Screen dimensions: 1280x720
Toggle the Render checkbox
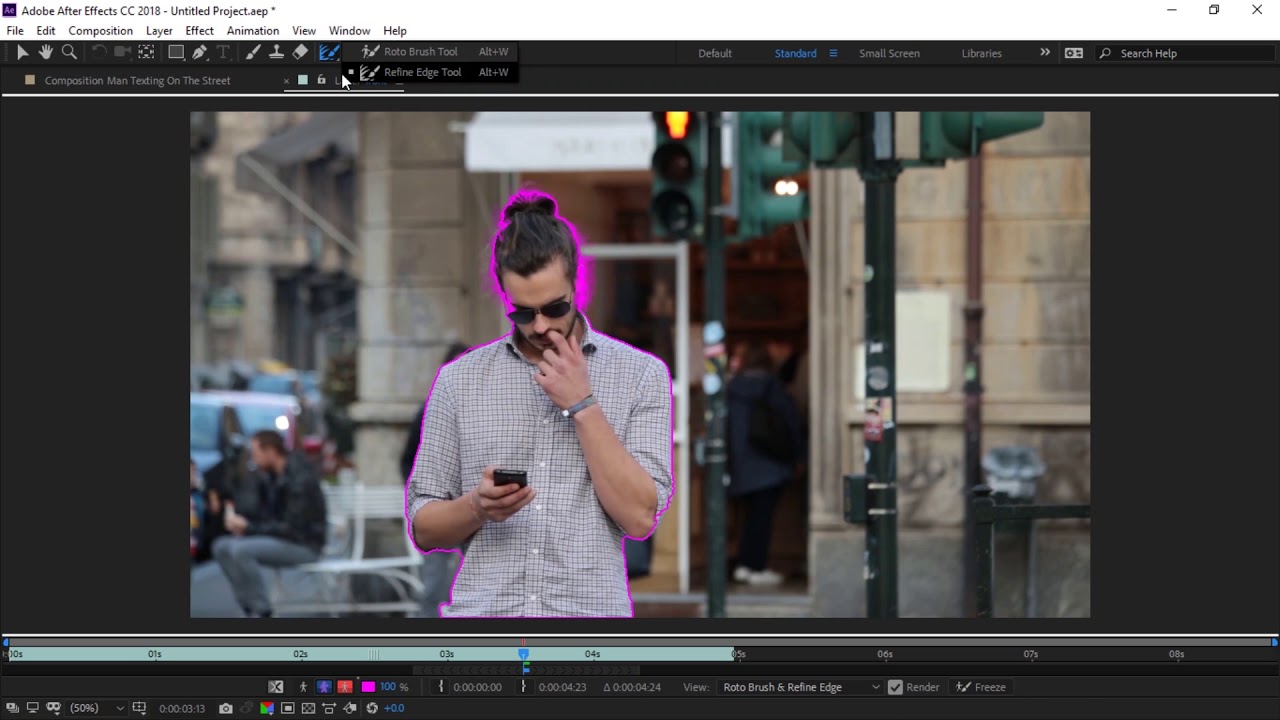(x=895, y=687)
